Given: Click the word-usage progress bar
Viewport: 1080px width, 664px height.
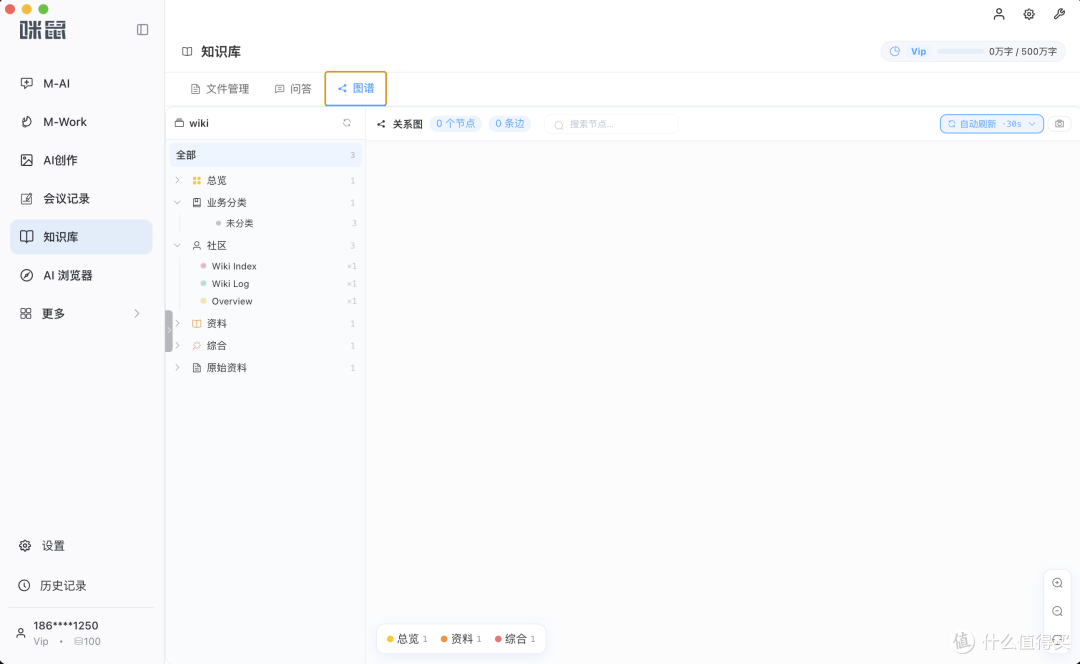Looking at the screenshot, I should pyautogui.click(x=961, y=51).
